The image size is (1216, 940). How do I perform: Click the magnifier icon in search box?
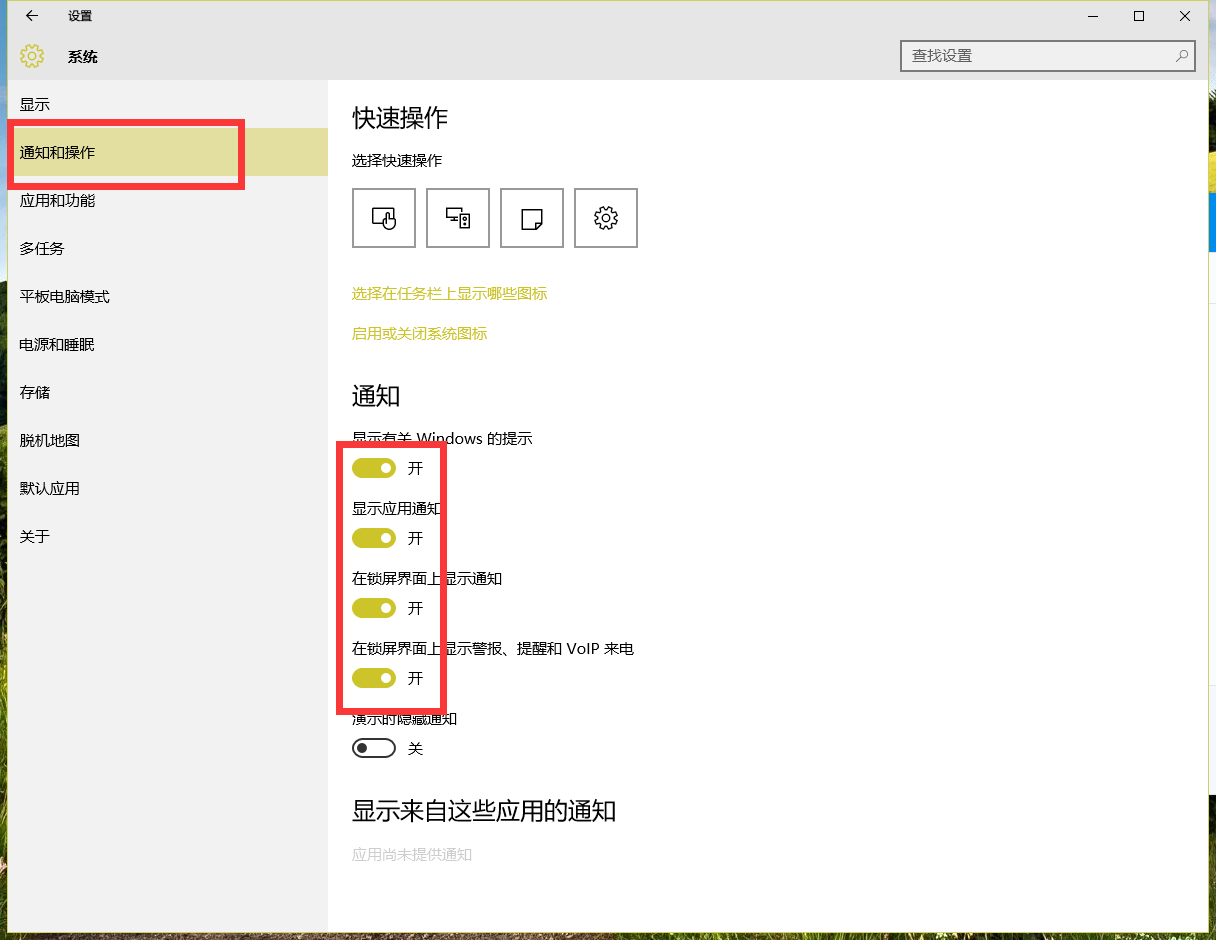(1182, 56)
